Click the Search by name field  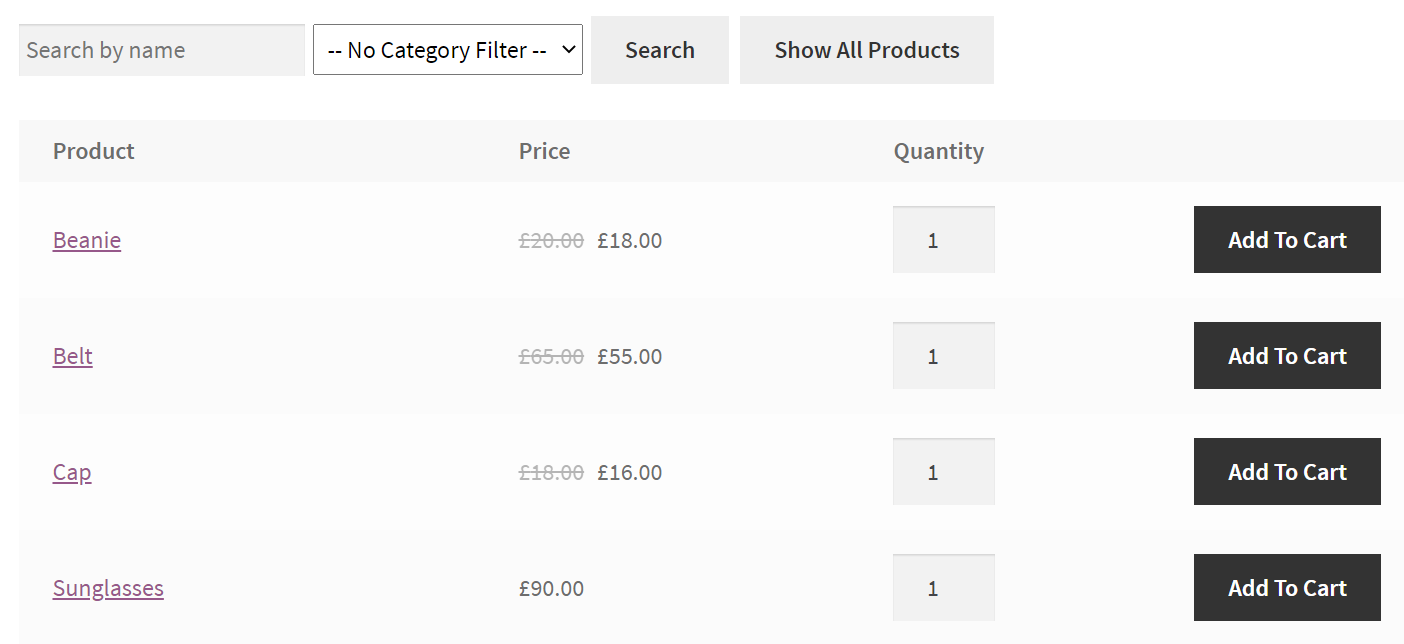[161, 50]
